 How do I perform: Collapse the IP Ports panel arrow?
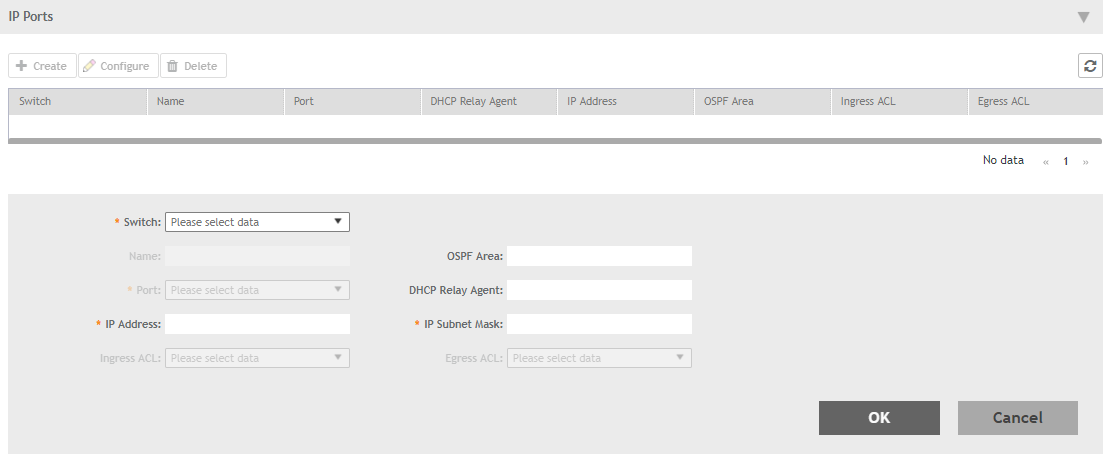tap(1083, 17)
